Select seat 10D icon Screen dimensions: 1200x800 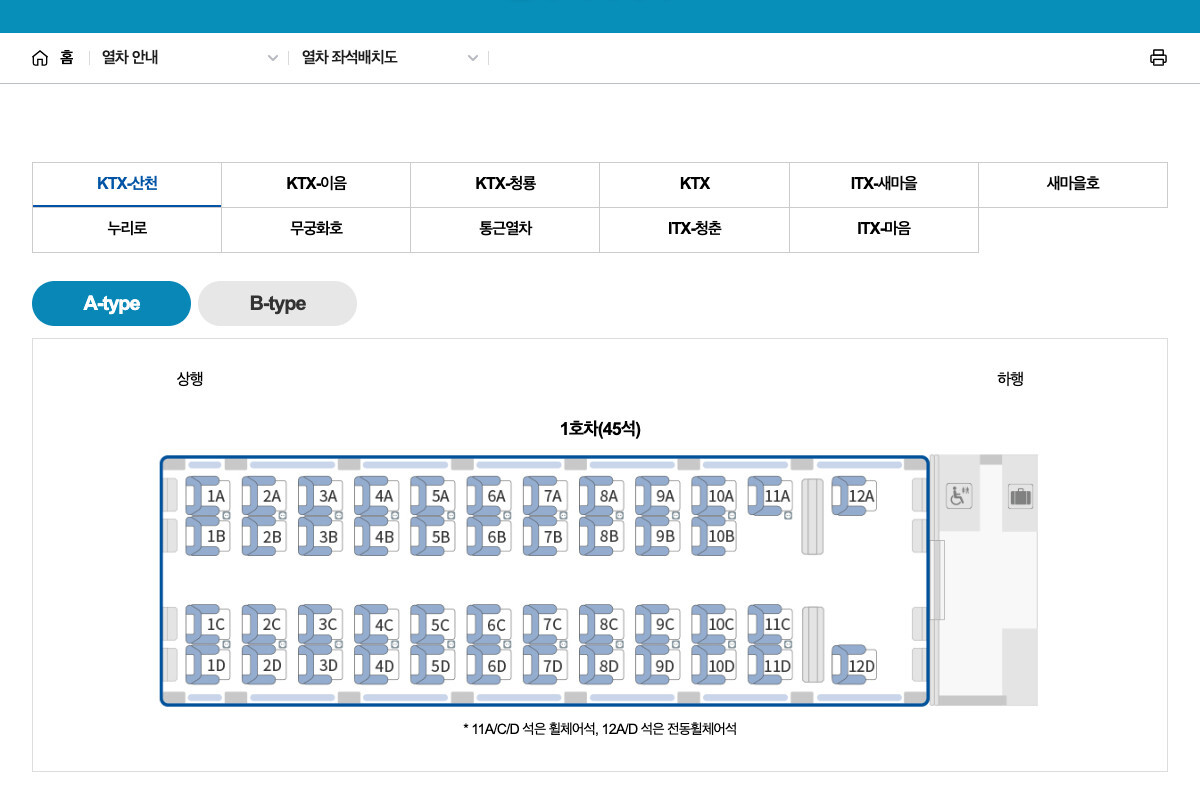point(713,664)
